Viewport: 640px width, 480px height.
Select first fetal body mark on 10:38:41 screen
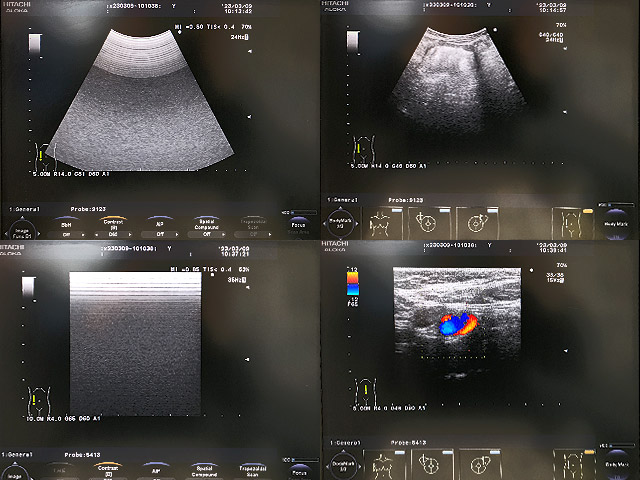click(432, 464)
